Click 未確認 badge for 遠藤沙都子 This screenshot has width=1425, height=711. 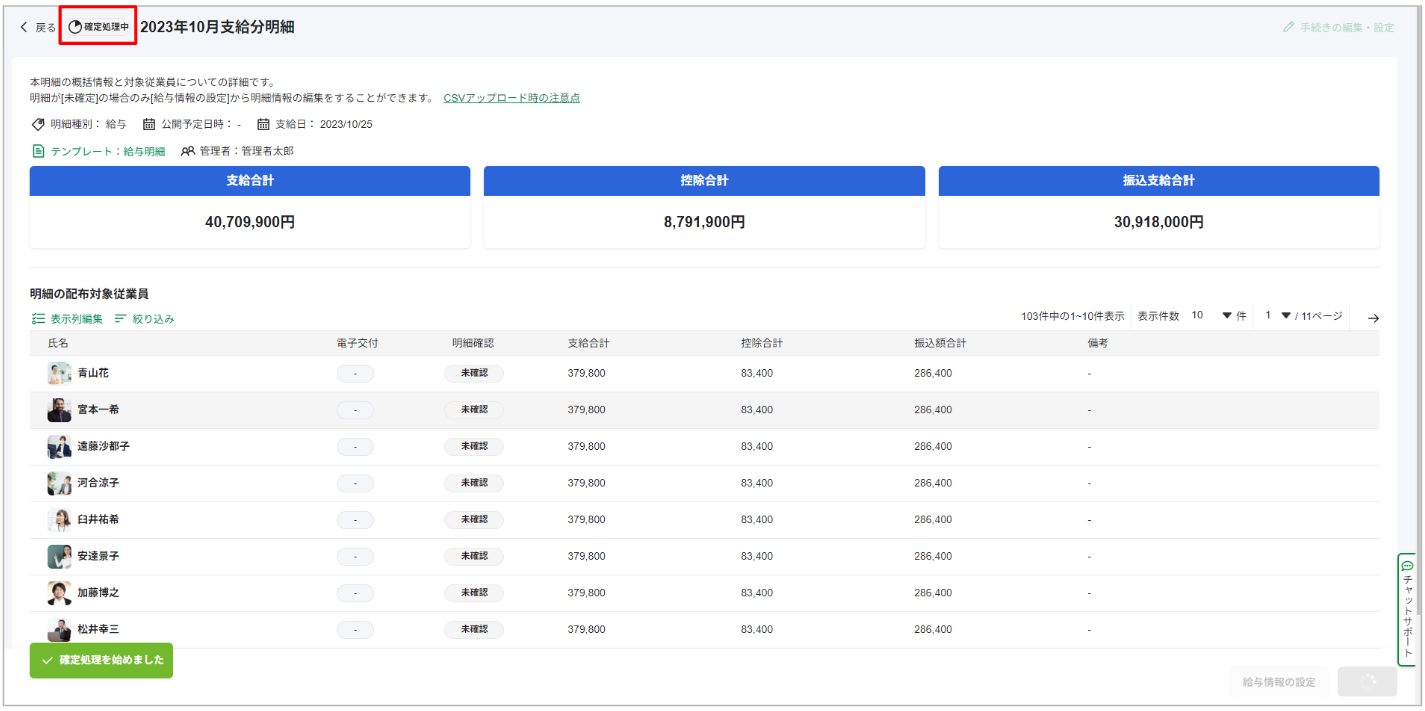pos(473,447)
